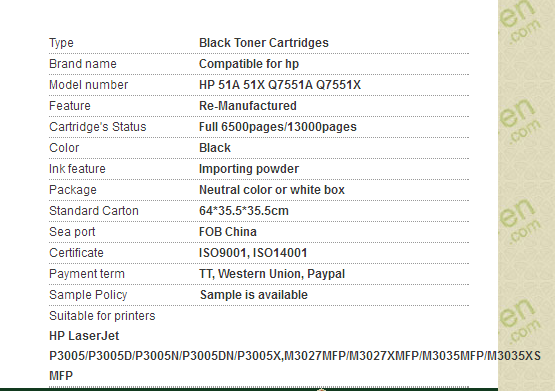Click the 'P3005/P3005D/P3005N' printer models line

coord(295,356)
